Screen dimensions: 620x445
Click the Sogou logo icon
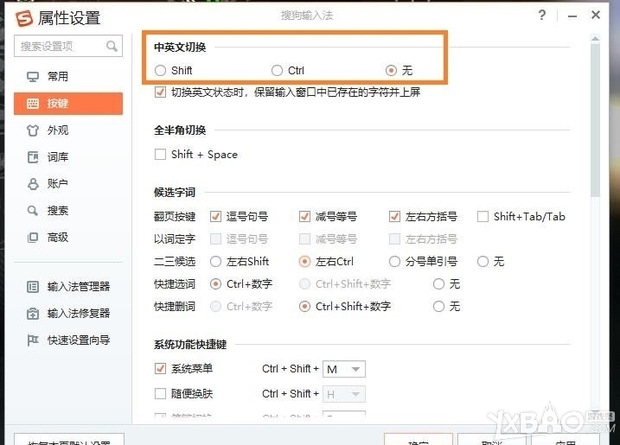[x=24, y=18]
